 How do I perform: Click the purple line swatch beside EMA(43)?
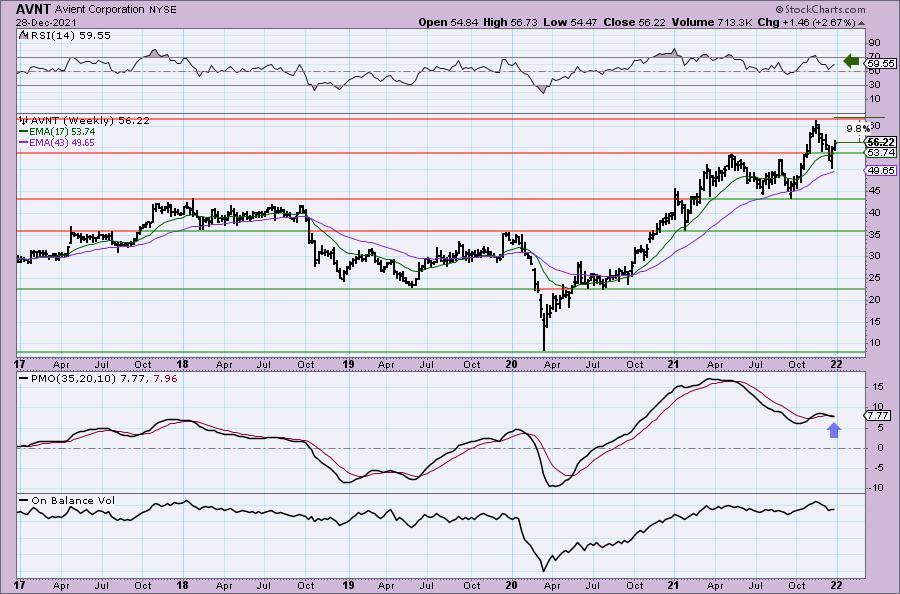coord(24,142)
